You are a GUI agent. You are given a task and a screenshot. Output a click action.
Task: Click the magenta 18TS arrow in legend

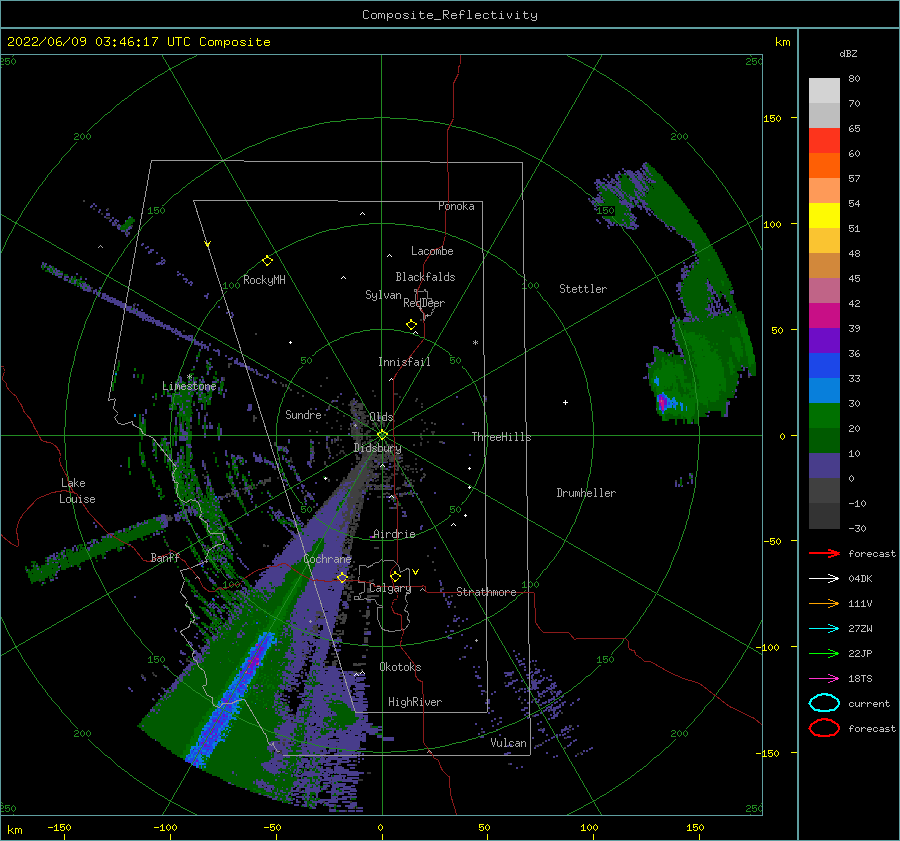coord(824,679)
